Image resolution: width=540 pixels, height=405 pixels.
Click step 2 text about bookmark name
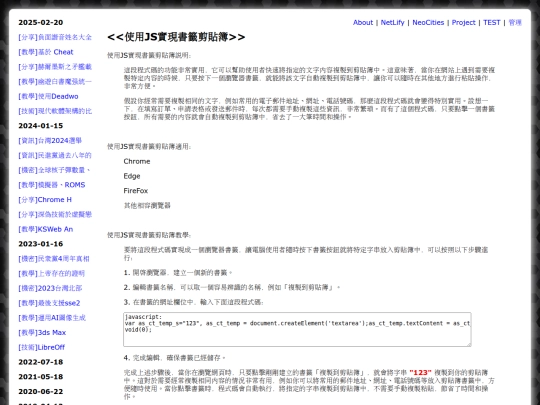click(x=232, y=288)
